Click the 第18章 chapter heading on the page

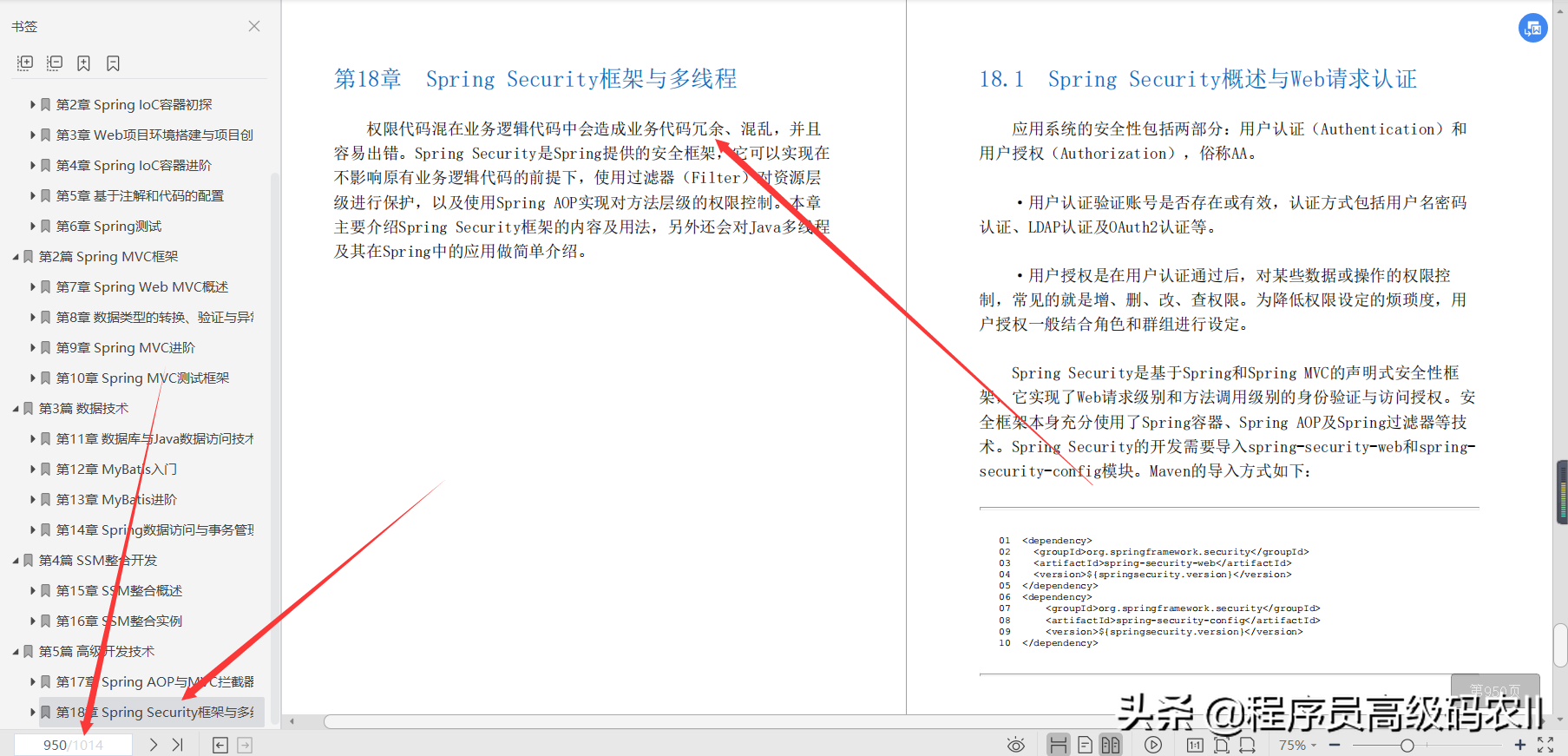click(535, 79)
